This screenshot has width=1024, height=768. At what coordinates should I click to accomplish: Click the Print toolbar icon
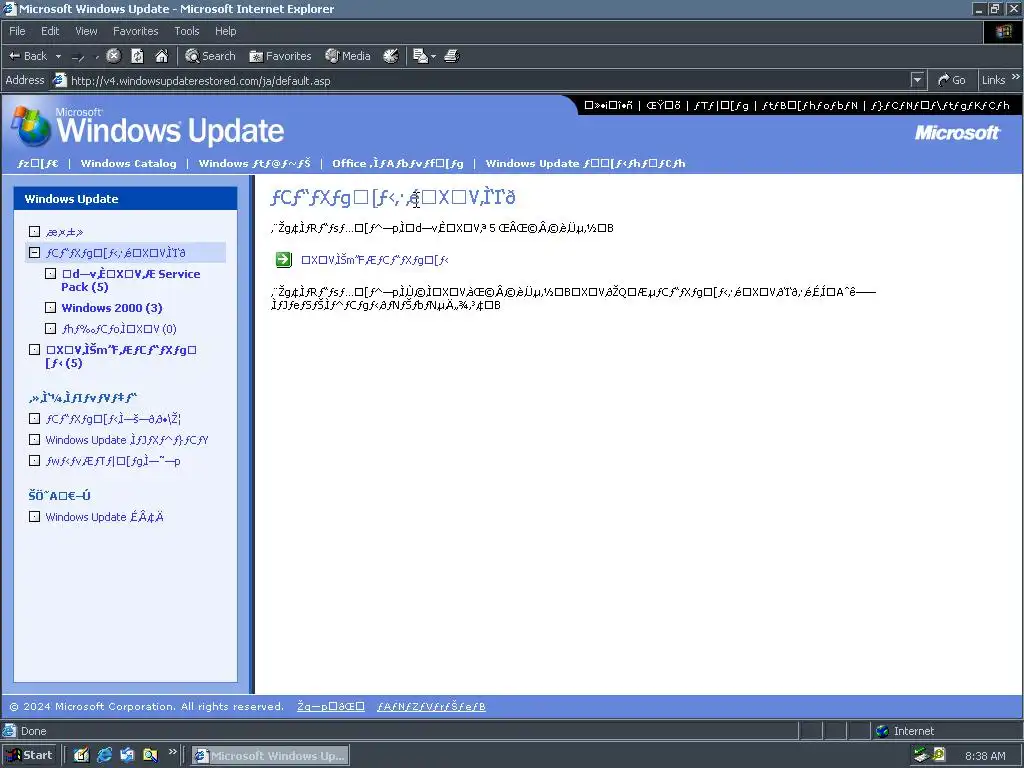(451, 56)
